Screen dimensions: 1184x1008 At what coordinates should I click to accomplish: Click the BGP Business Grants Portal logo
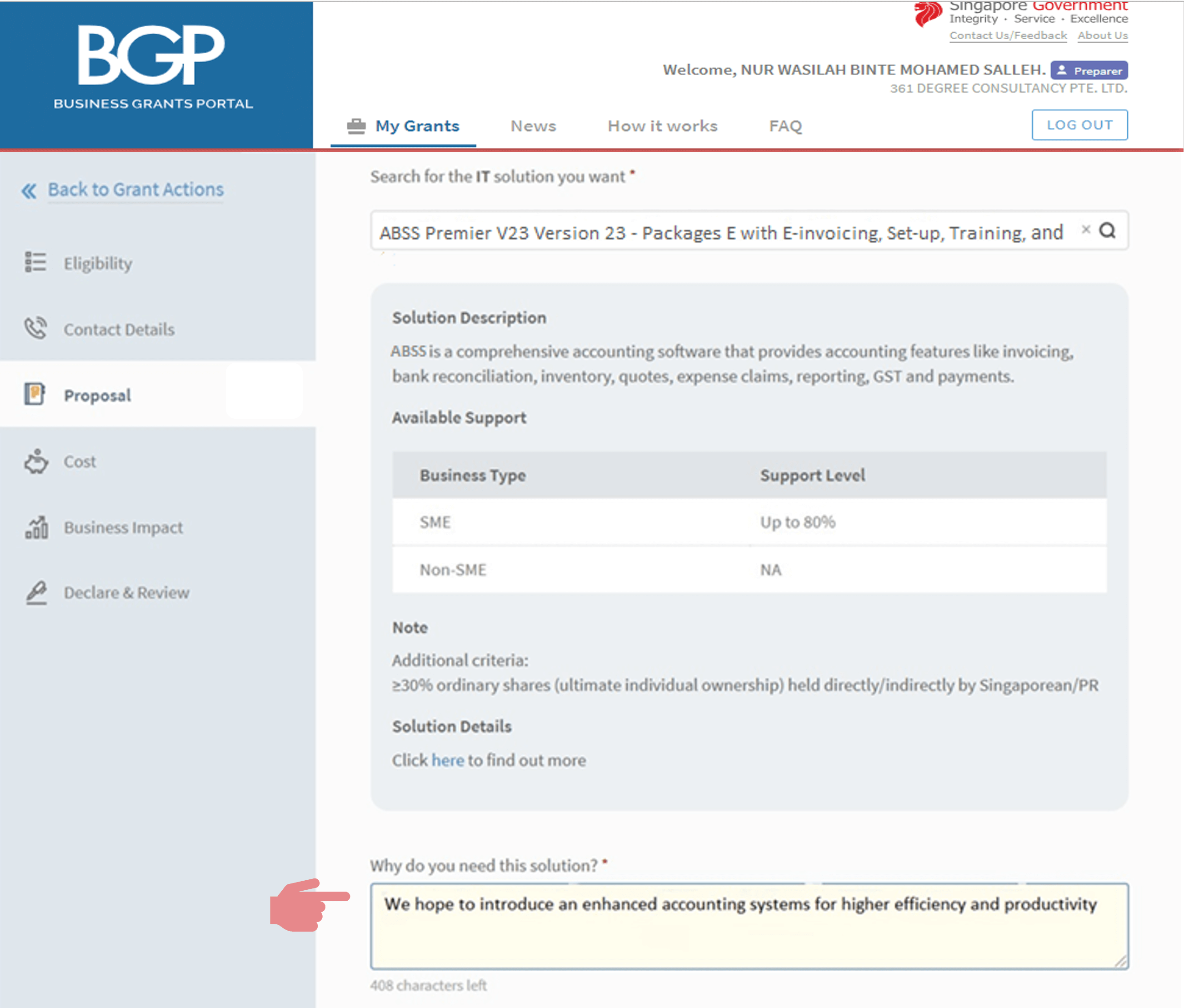153,67
